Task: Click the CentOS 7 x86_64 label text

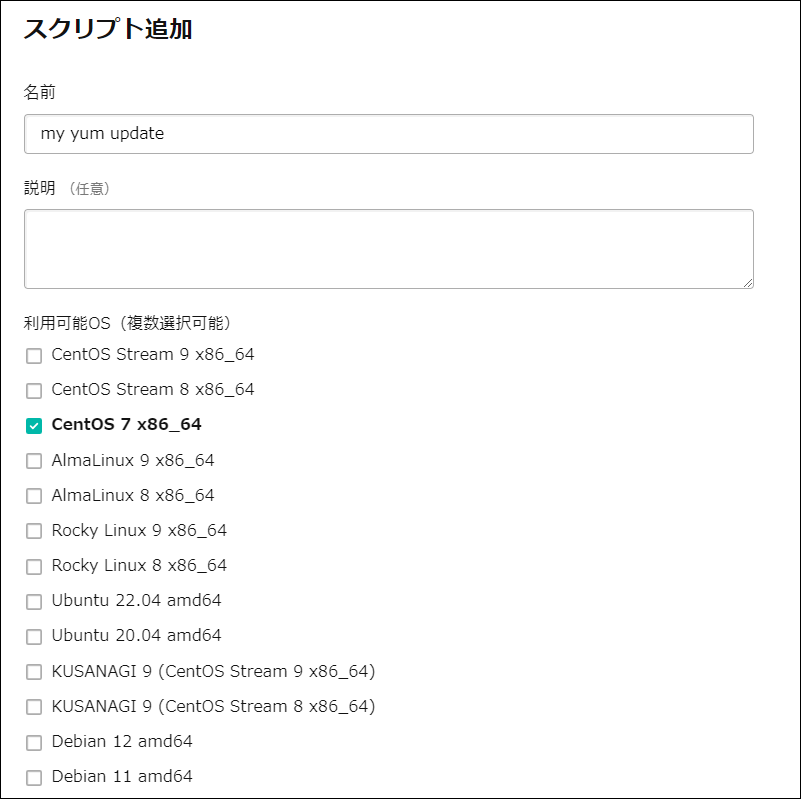Action: coord(126,424)
